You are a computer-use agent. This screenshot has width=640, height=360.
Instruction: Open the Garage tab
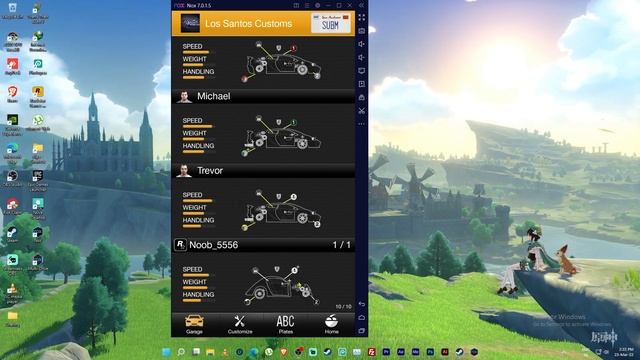[194, 324]
